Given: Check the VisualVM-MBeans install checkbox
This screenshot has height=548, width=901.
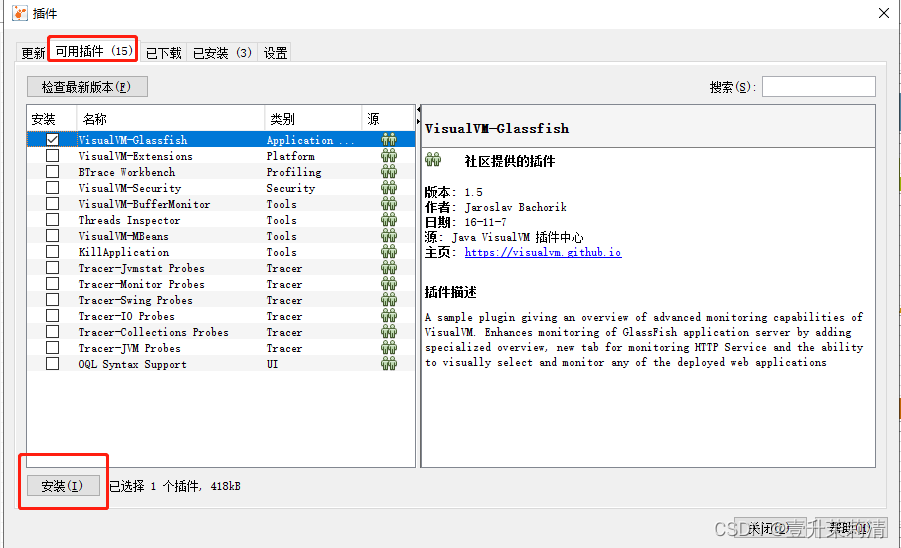Looking at the screenshot, I should coord(52,236).
